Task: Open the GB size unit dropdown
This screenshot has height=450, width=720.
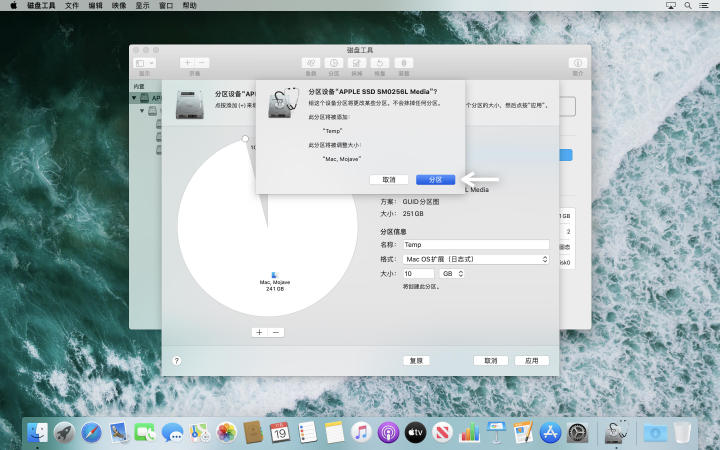Action: (x=452, y=274)
